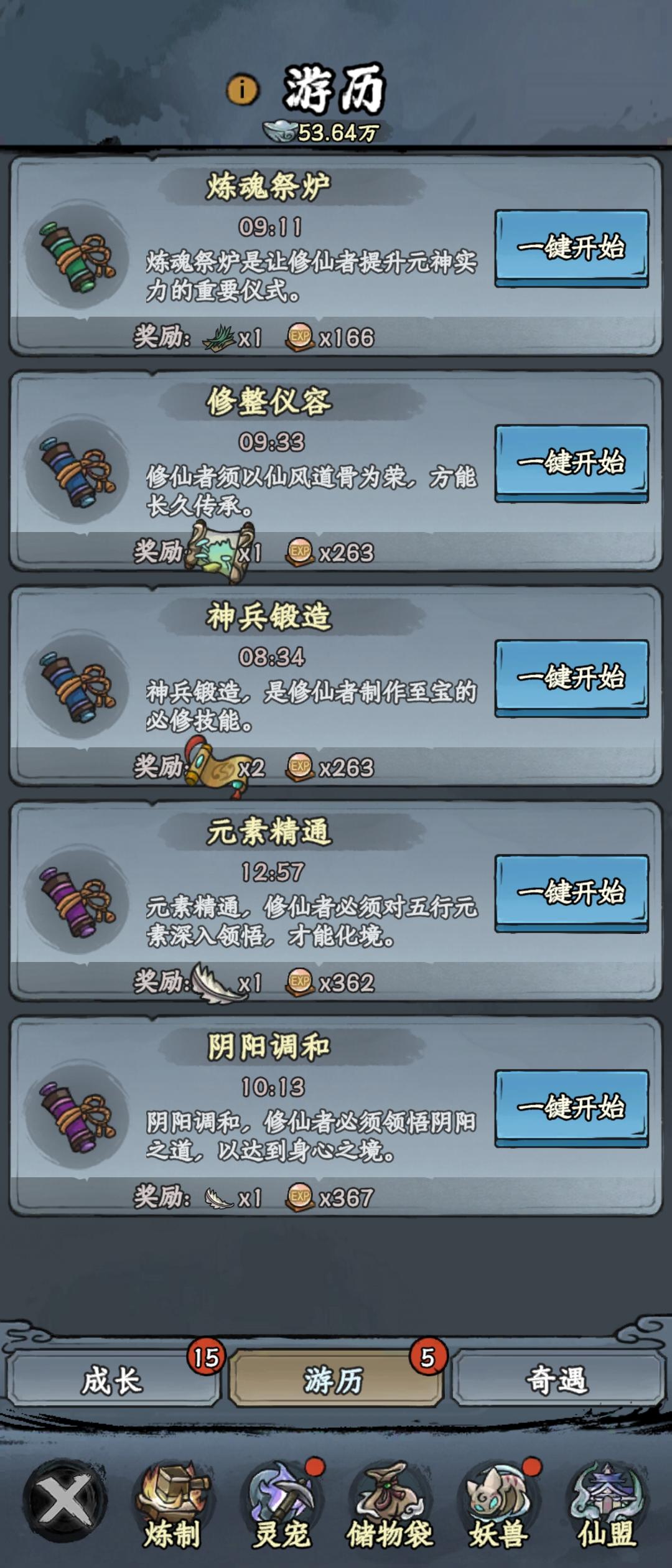This screenshot has height=1568, width=672.
Task: Start 修整仪容 with 一键开始 button
Action: [x=571, y=463]
